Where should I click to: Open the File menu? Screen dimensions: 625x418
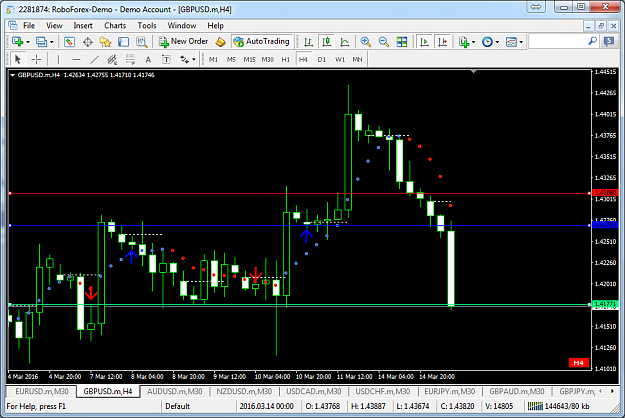[29, 26]
